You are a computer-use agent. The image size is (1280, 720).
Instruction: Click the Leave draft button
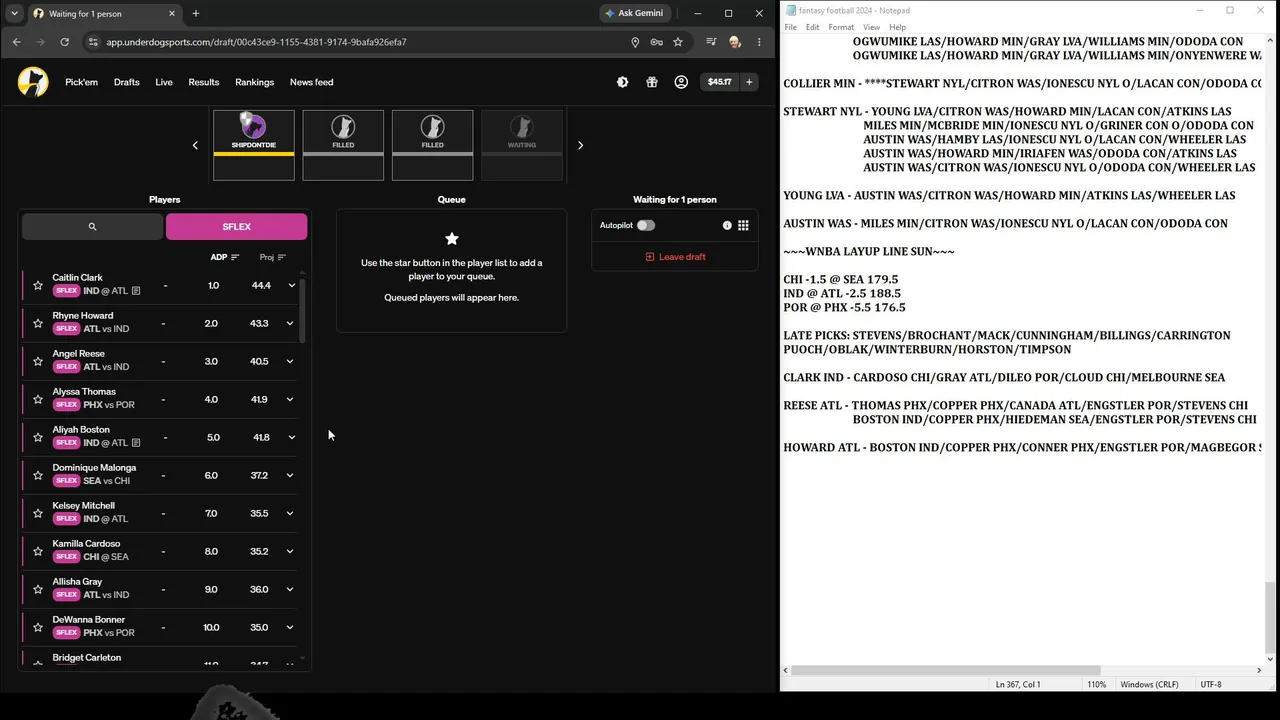pos(675,257)
